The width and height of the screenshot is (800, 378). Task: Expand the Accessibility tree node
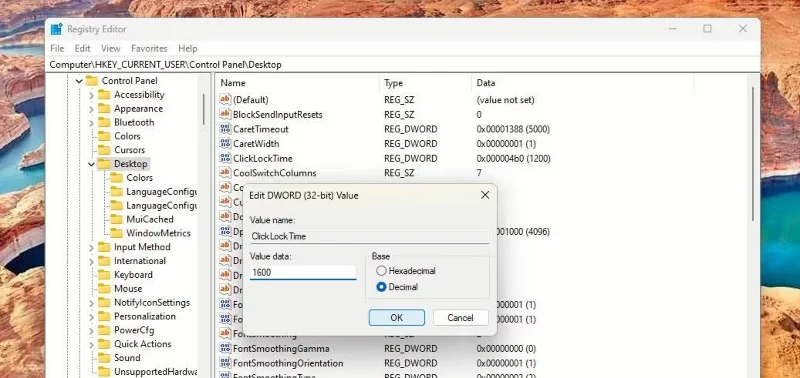91,95
